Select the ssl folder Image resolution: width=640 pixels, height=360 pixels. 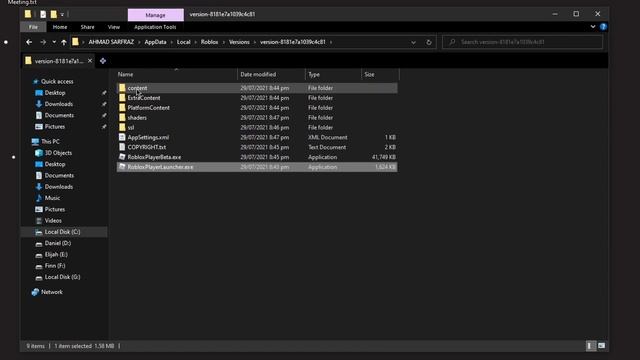coord(257,127)
